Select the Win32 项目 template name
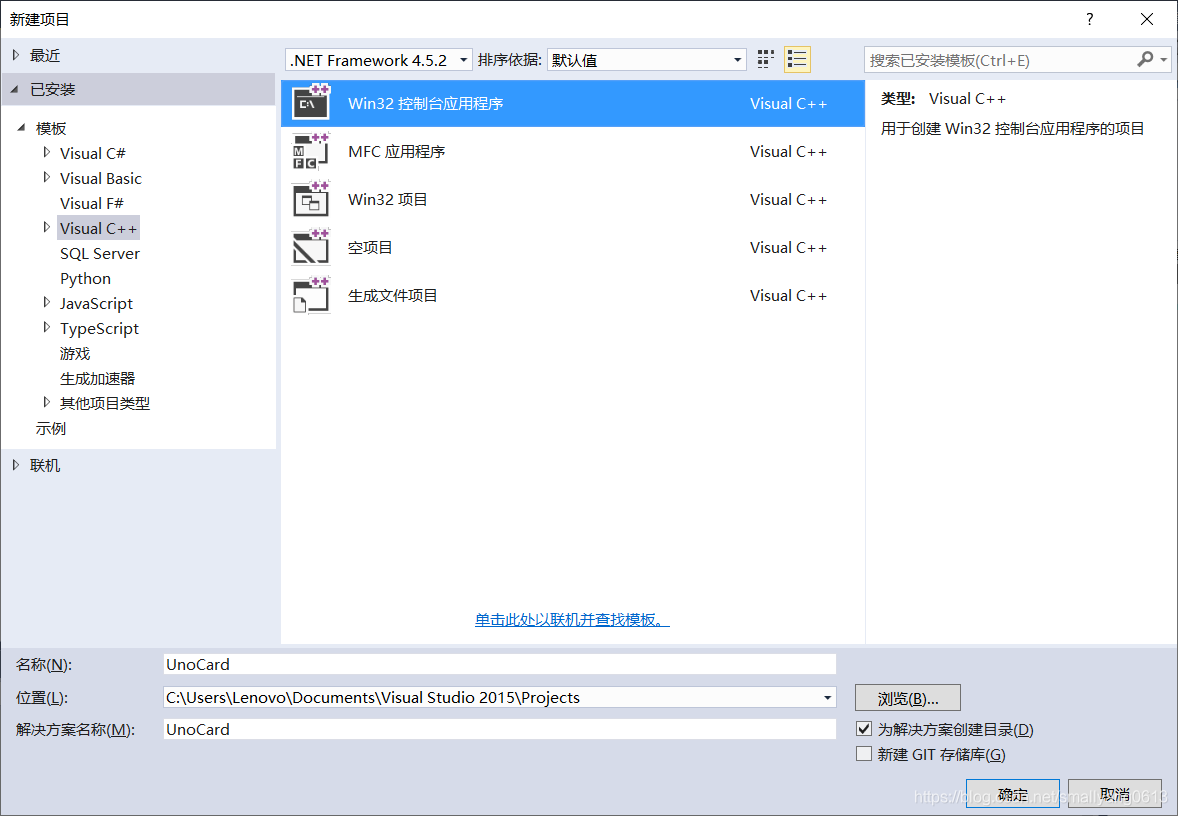The height and width of the screenshot is (816, 1178). tap(388, 200)
